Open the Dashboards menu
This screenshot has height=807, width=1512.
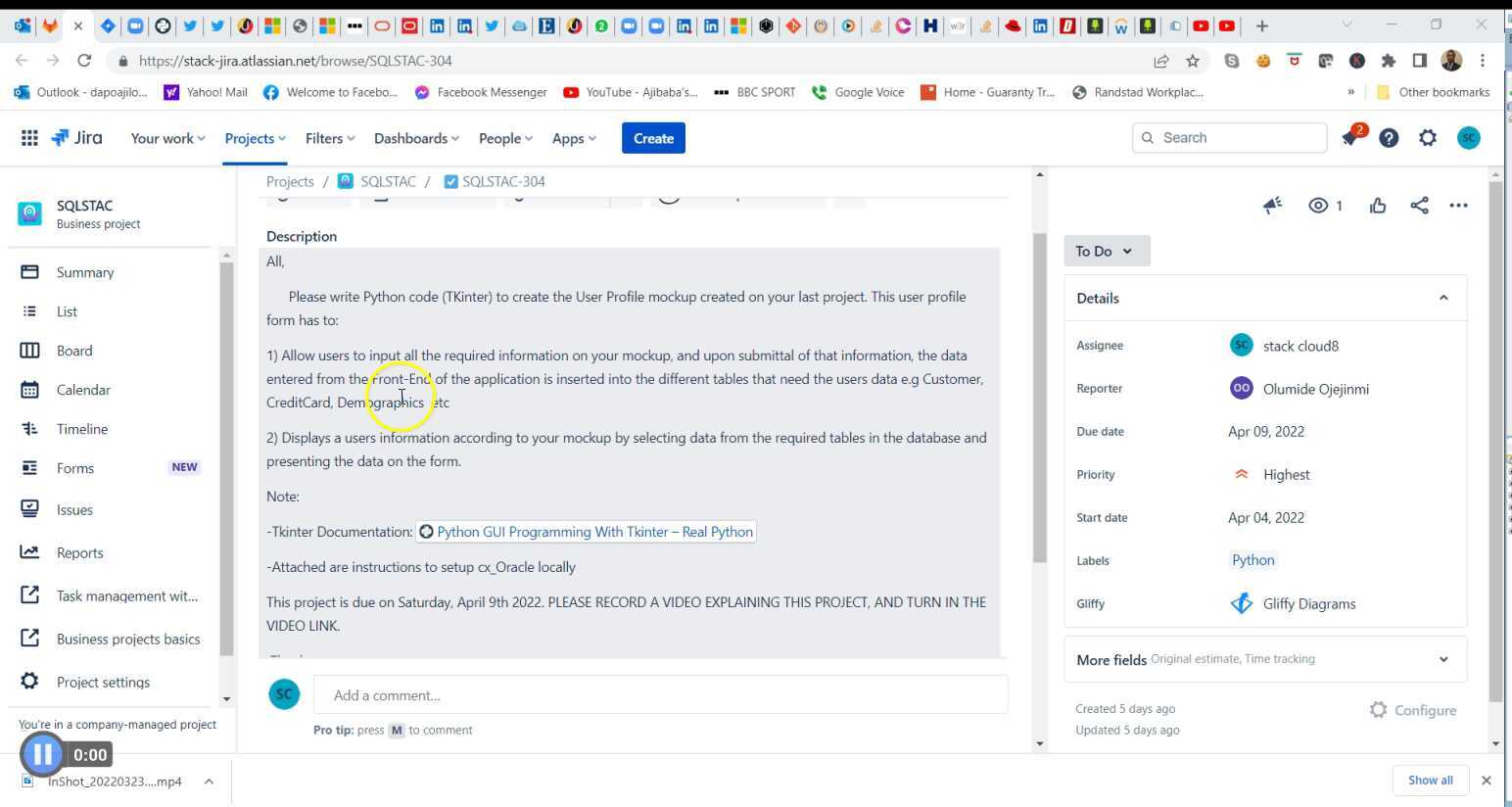pyautogui.click(x=415, y=138)
